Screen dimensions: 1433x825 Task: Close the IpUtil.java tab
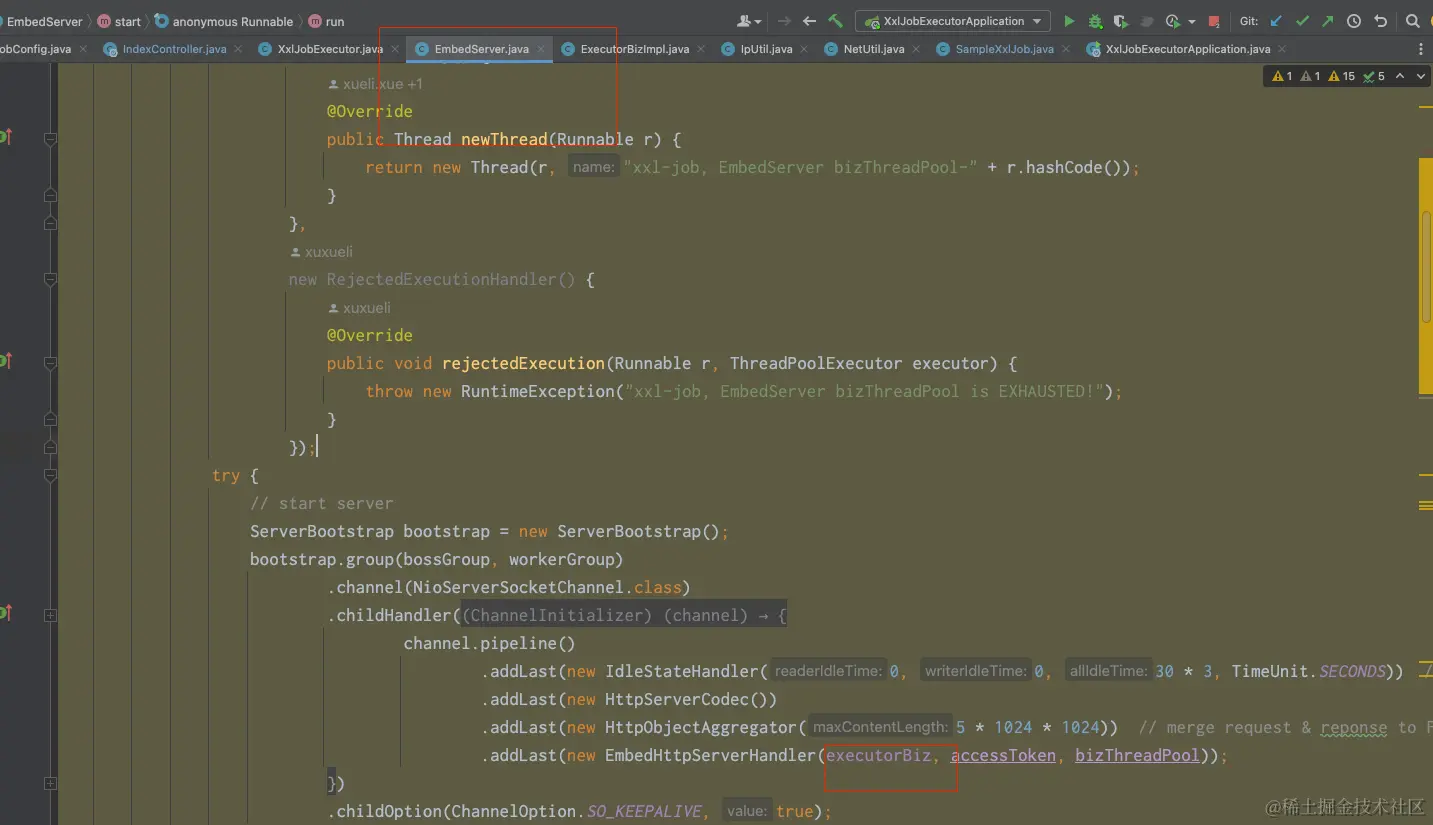[x=805, y=49]
